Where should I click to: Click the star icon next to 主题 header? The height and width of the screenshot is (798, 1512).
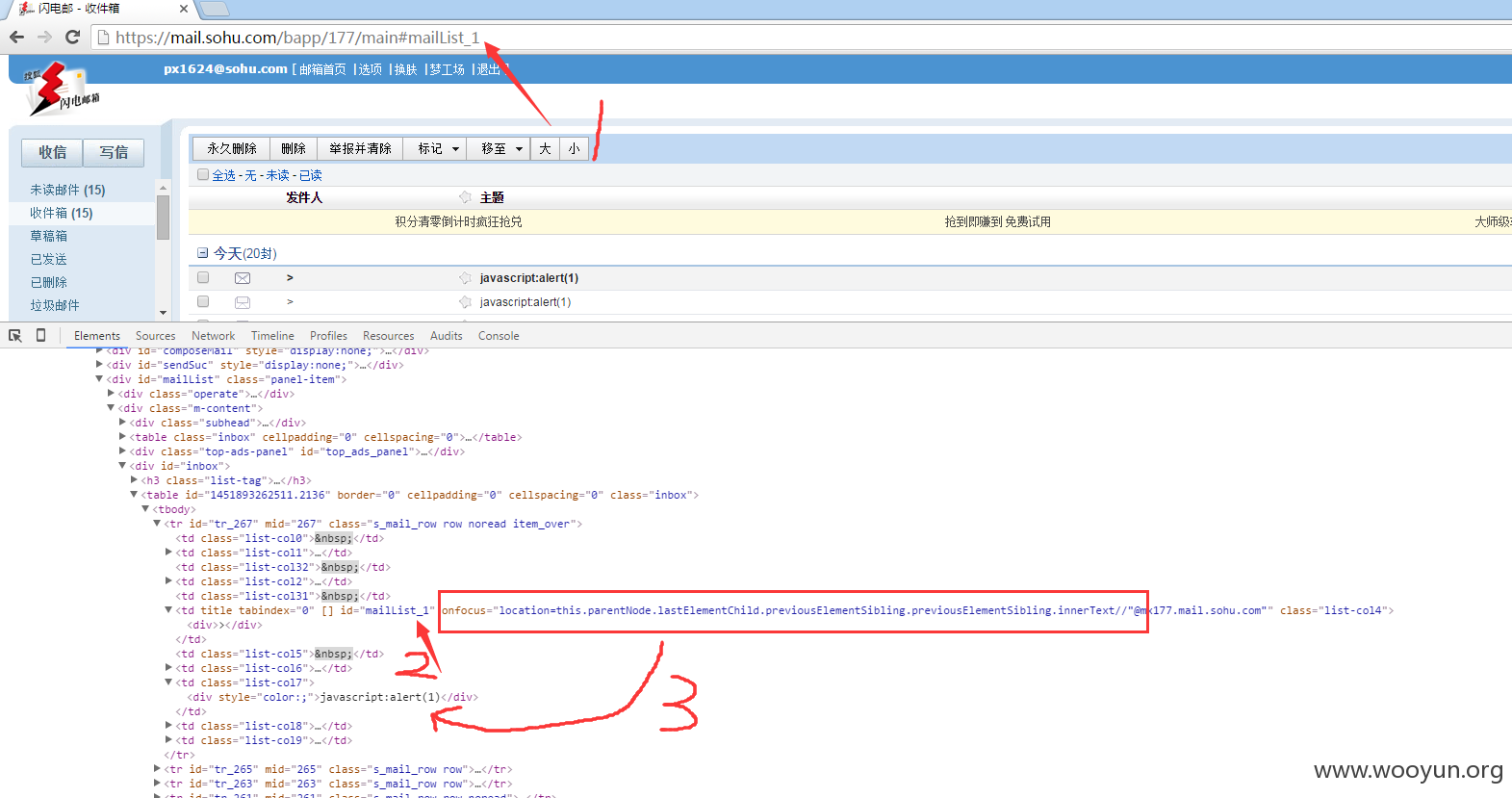[x=466, y=197]
